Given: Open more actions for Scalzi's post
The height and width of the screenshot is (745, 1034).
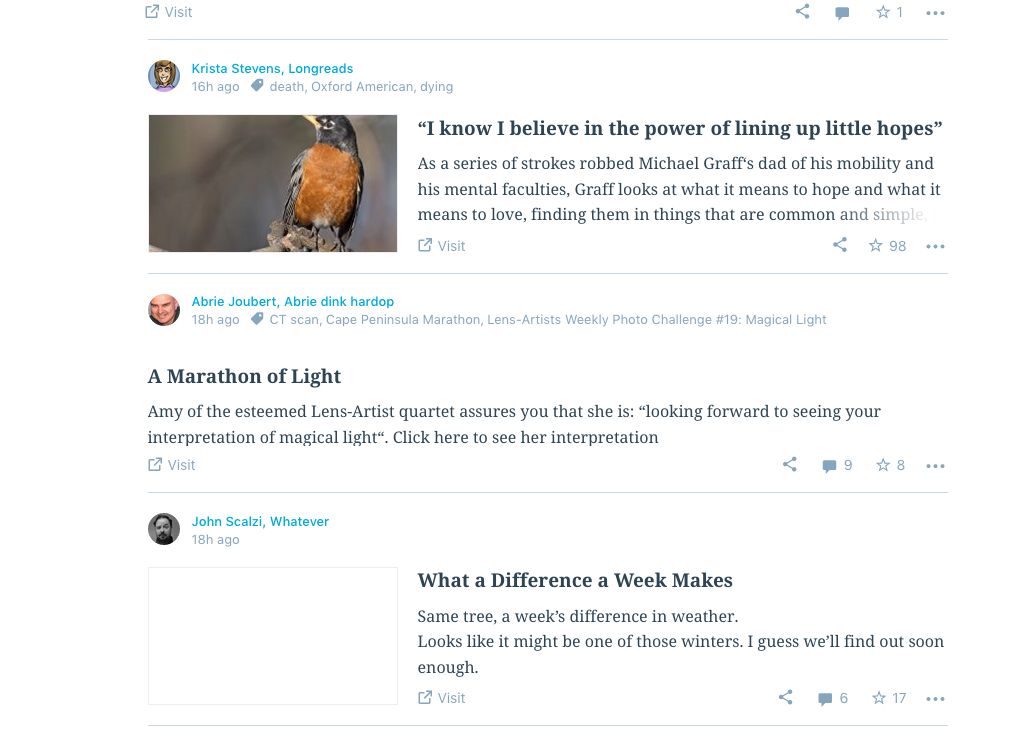Looking at the screenshot, I should [x=935, y=698].
